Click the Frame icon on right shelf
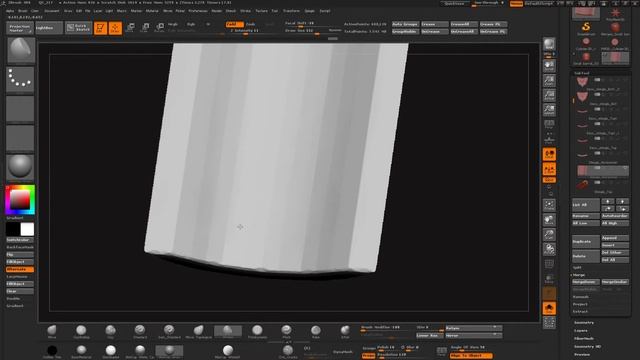The image size is (640, 360). 549,205
